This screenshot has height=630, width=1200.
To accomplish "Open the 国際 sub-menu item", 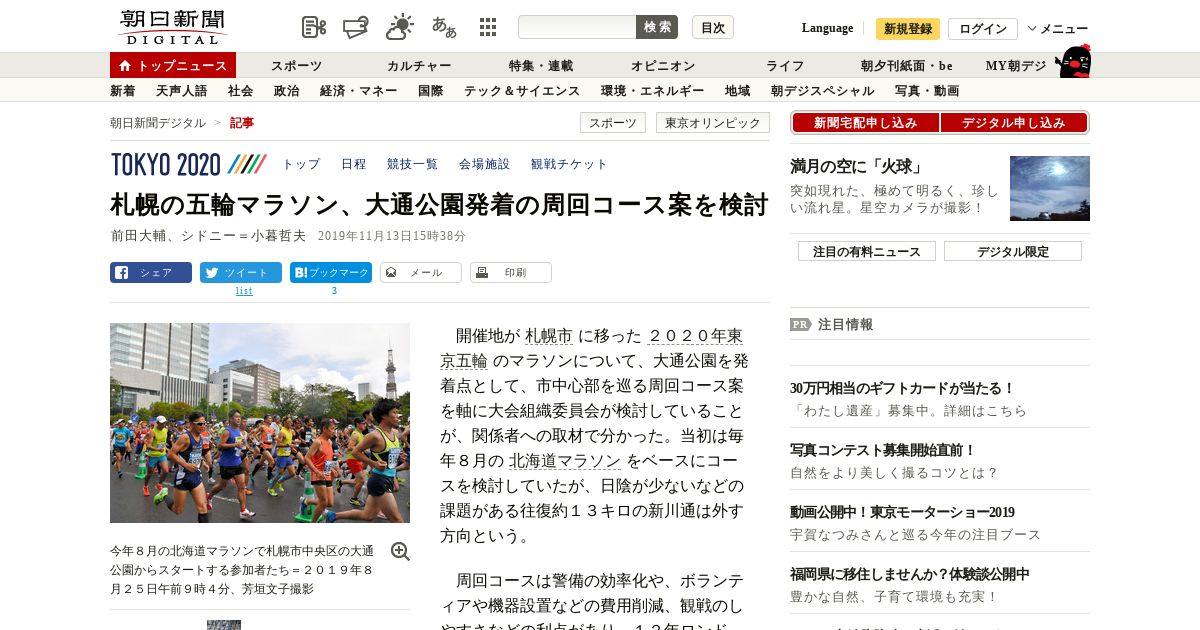I will click(430, 91).
